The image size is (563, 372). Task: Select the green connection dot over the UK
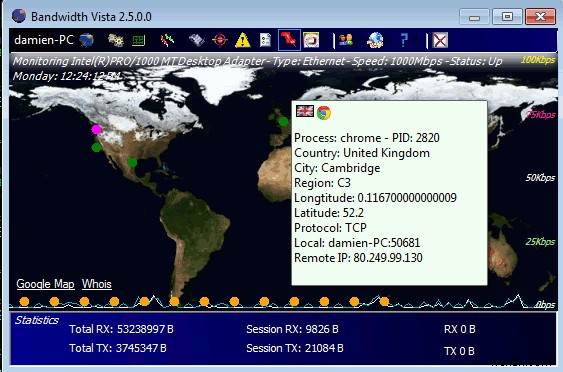(x=283, y=122)
